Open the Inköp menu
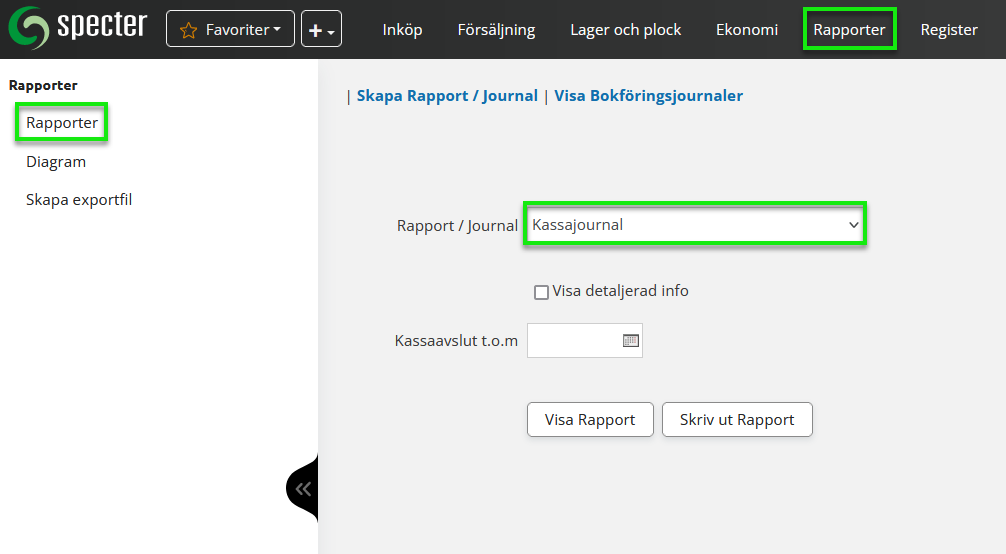 pos(402,30)
